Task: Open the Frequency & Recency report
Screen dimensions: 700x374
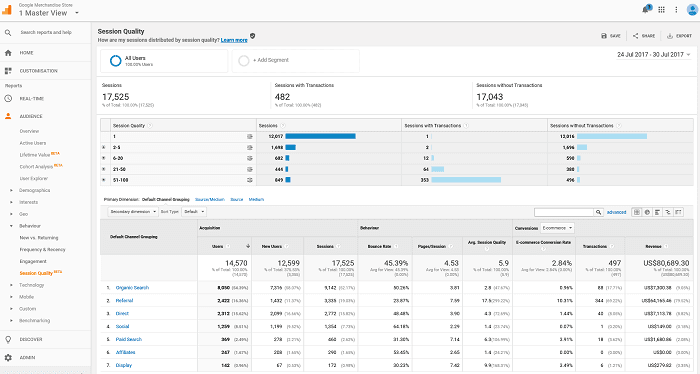Action: [42, 249]
